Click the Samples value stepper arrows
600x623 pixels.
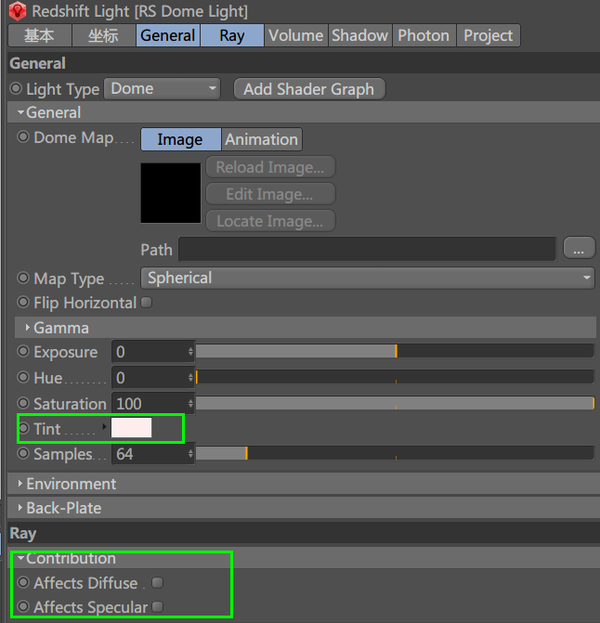(190, 454)
